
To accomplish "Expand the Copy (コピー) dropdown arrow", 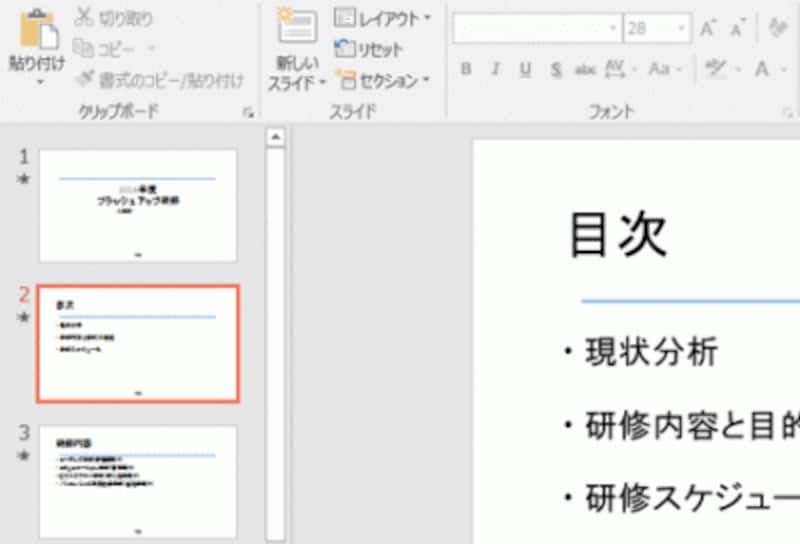I will [x=151, y=49].
